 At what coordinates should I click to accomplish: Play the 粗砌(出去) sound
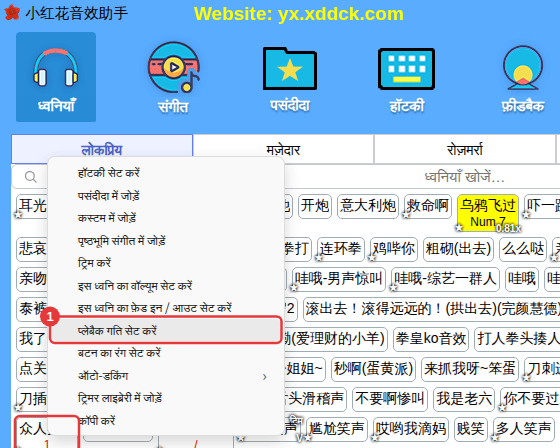coord(458,249)
